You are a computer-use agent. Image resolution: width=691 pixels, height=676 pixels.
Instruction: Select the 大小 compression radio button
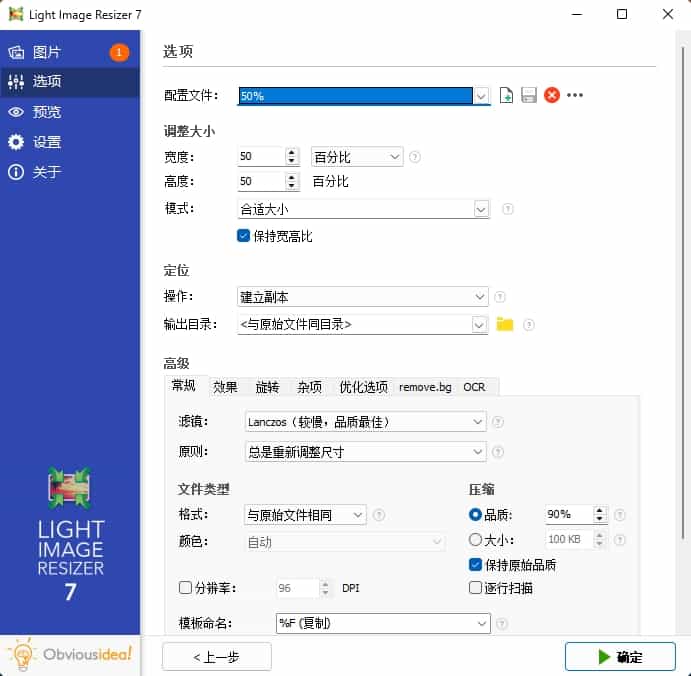pyautogui.click(x=475, y=540)
